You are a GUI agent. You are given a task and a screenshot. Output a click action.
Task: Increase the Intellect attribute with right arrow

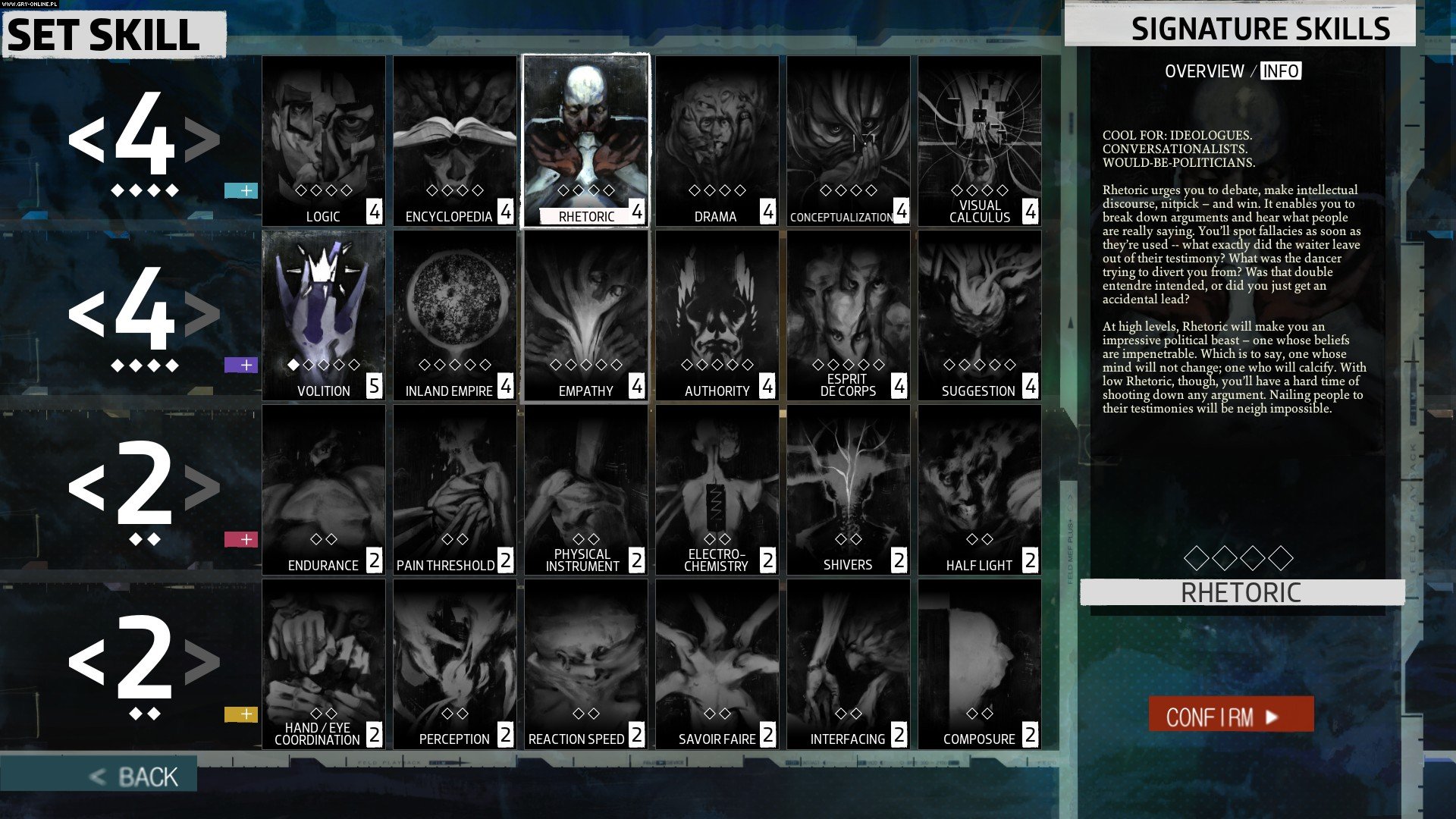(x=202, y=140)
